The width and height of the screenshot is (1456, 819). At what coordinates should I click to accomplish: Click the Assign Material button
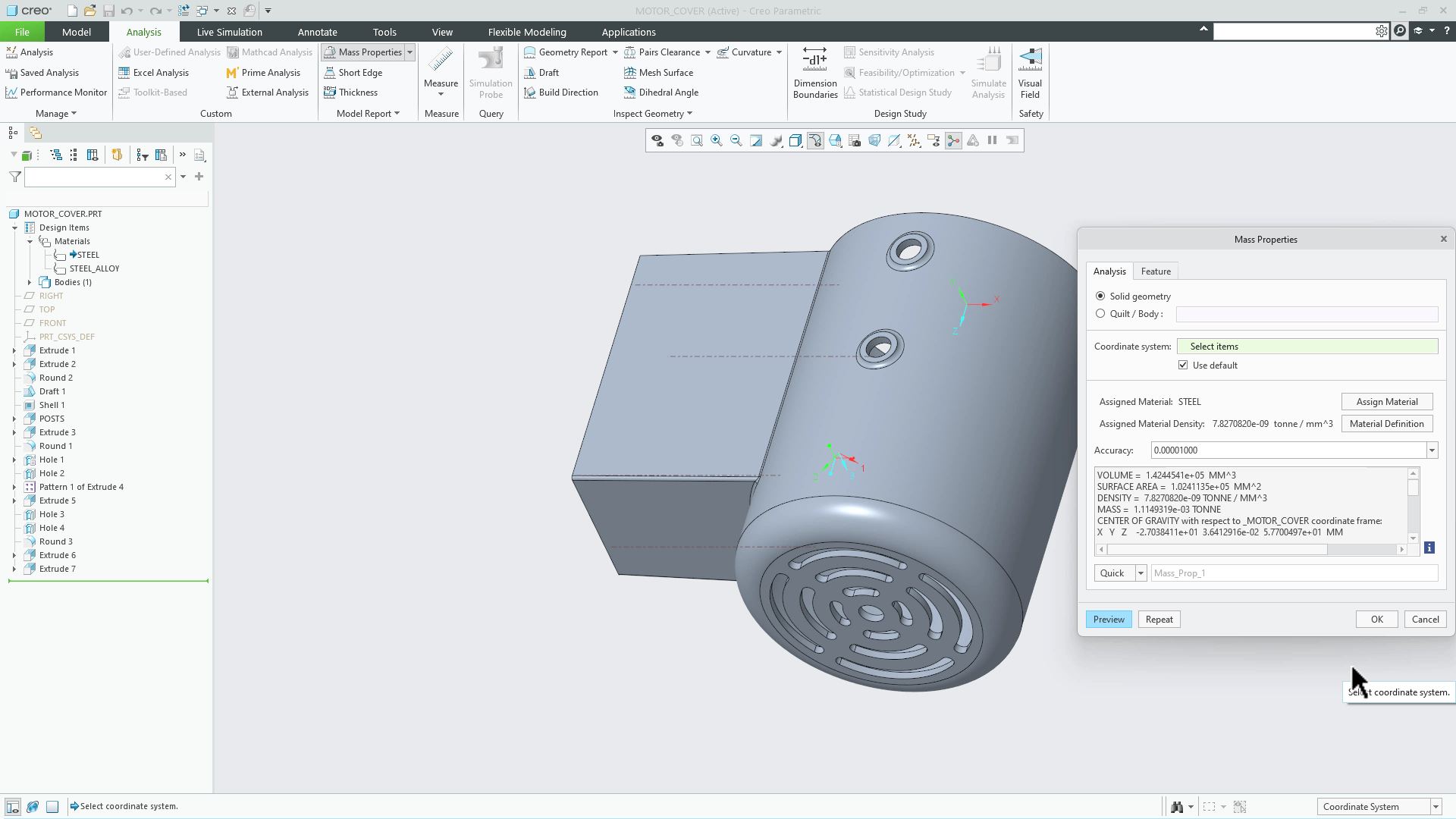click(1387, 401)
